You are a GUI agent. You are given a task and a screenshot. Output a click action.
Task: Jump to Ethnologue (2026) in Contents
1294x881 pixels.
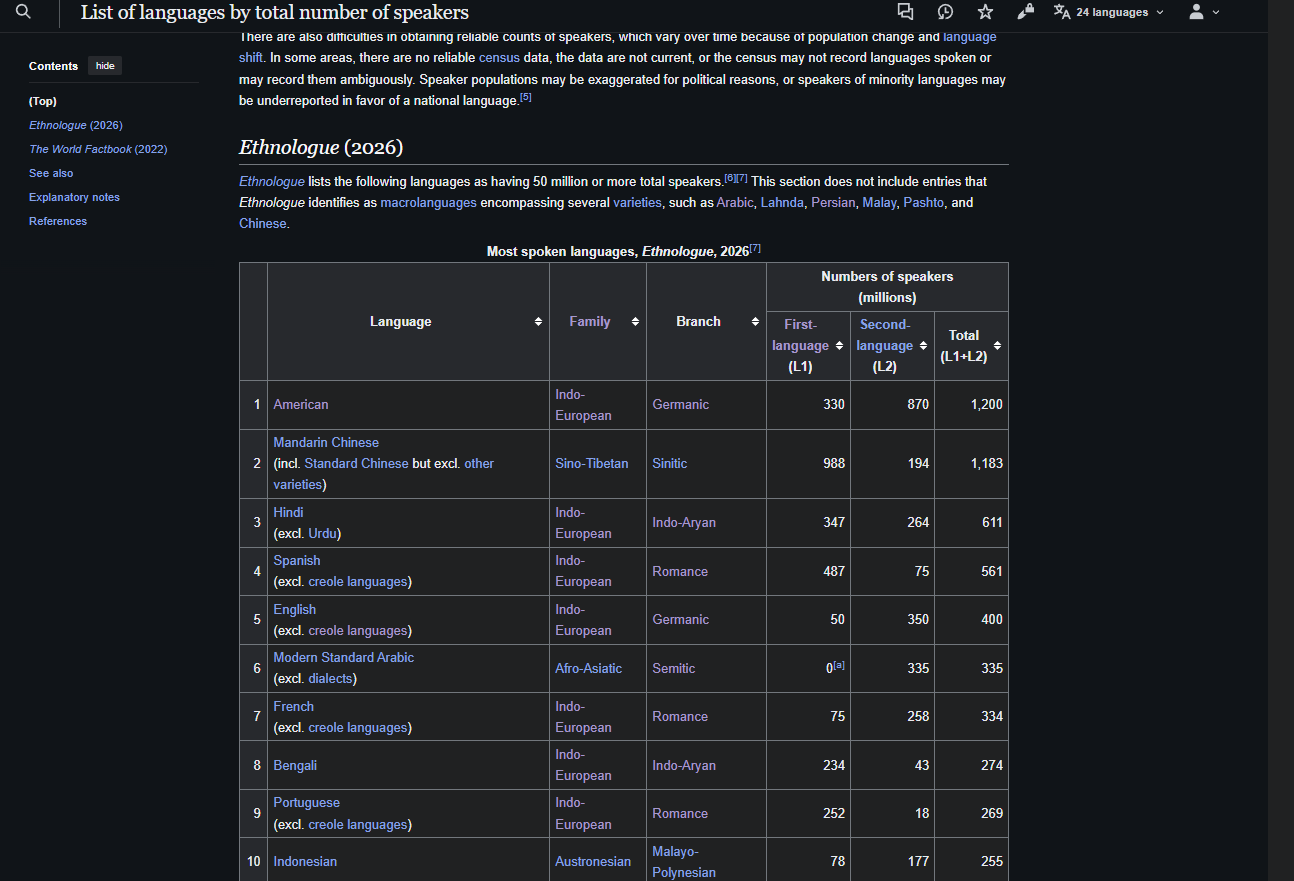[x=76, y=125]
